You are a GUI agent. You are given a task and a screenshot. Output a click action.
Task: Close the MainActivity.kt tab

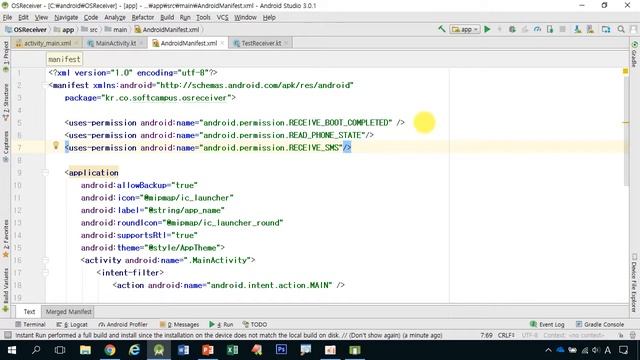tap(141, 43)
